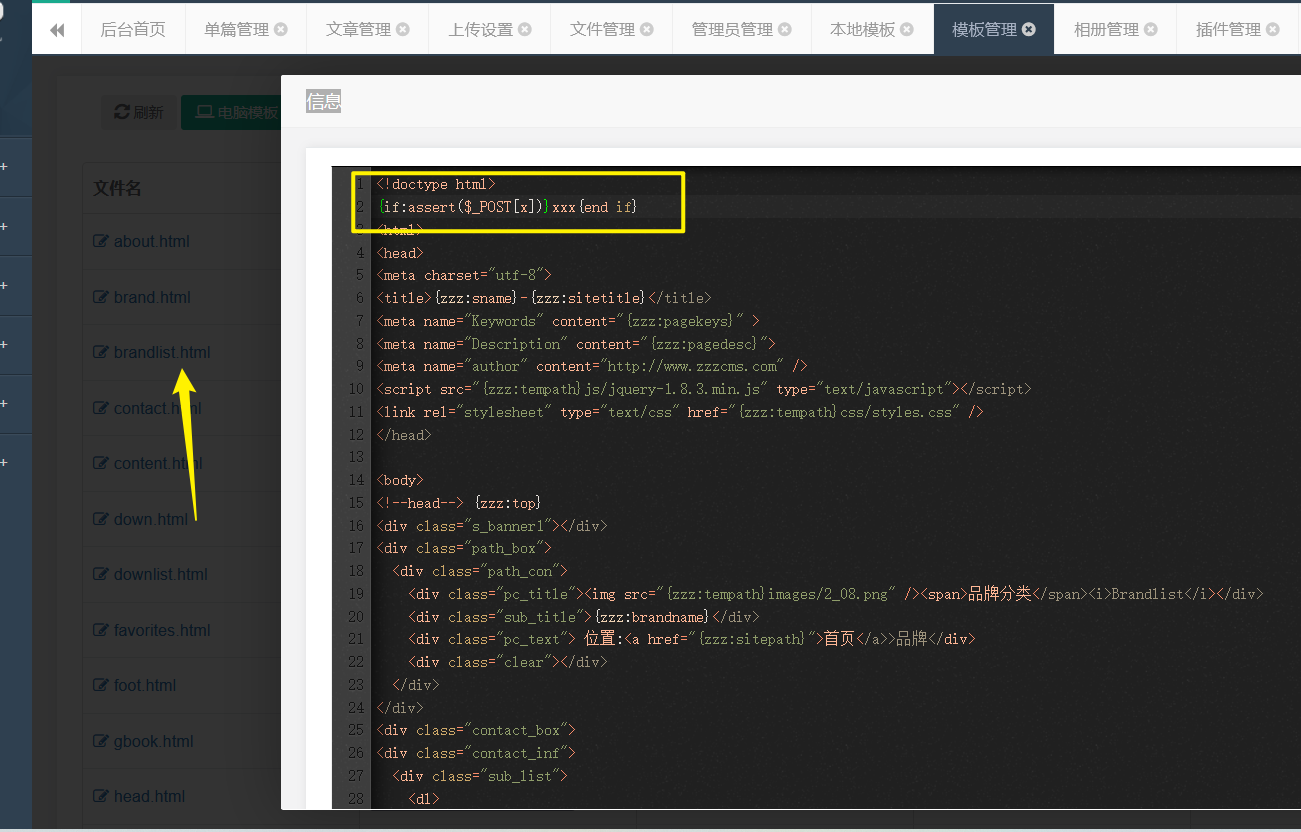This screenshot has height=832, width=1301.
Task: Click the 文件名 column header
Action: pos(118,188)
